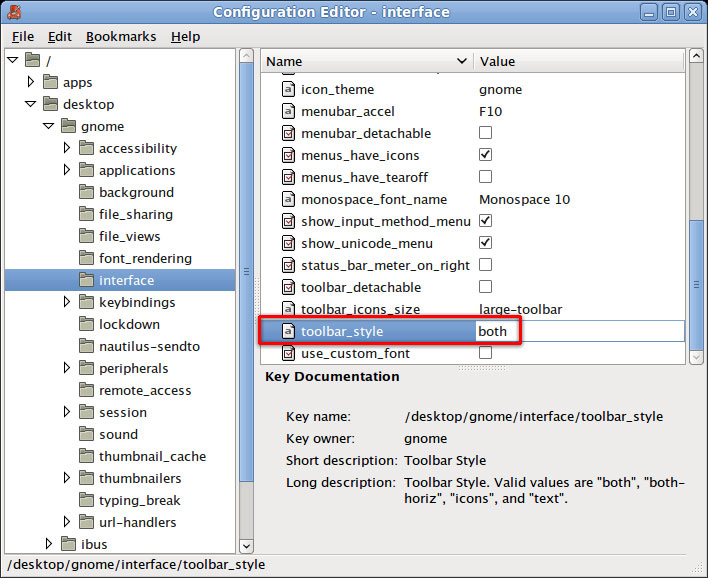Click the file_views folder icon
This screenshot has height=578, width=708.
coord(86,236)
